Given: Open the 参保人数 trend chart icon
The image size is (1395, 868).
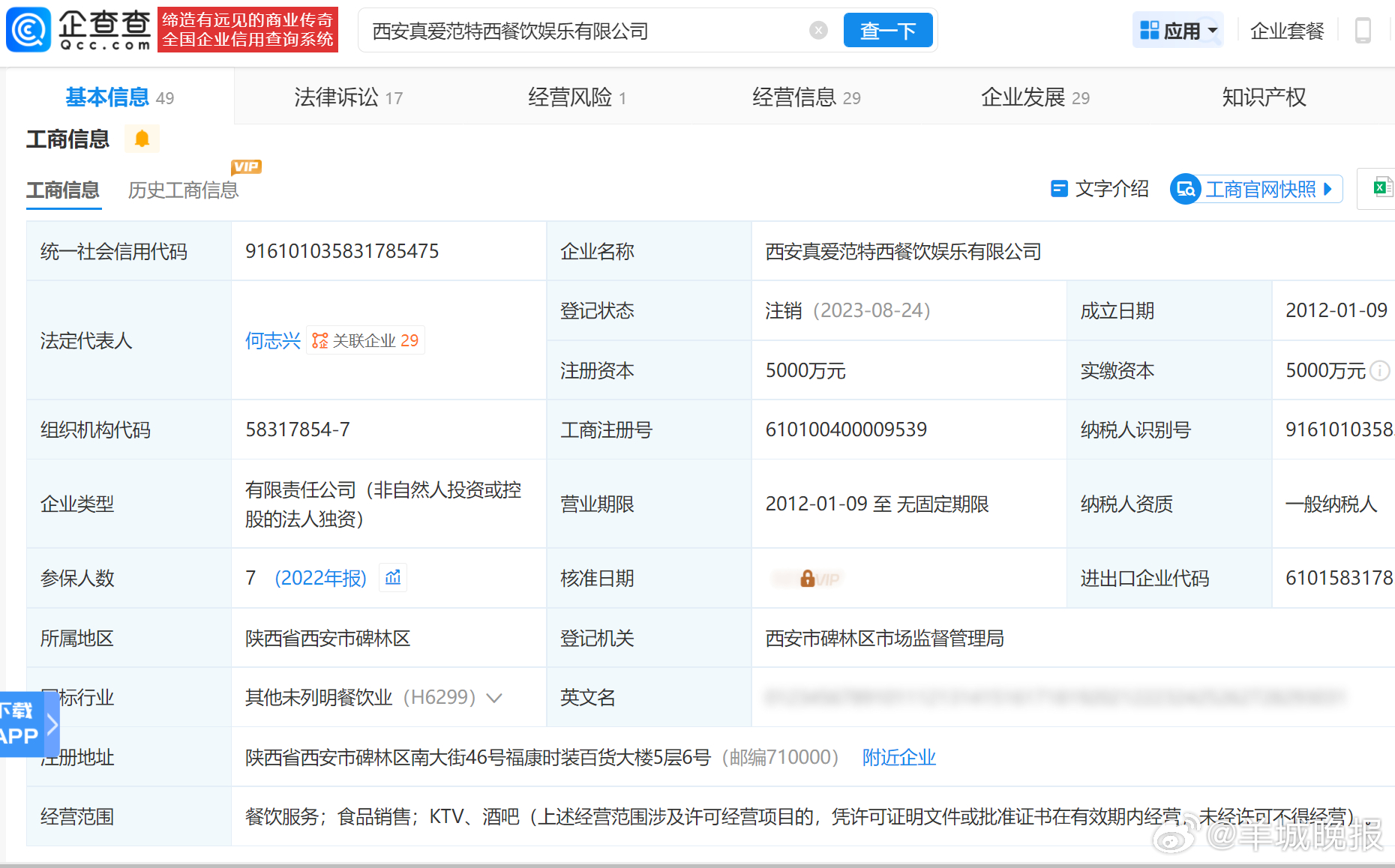Looking at the screenshot, I should click(393, 578).
